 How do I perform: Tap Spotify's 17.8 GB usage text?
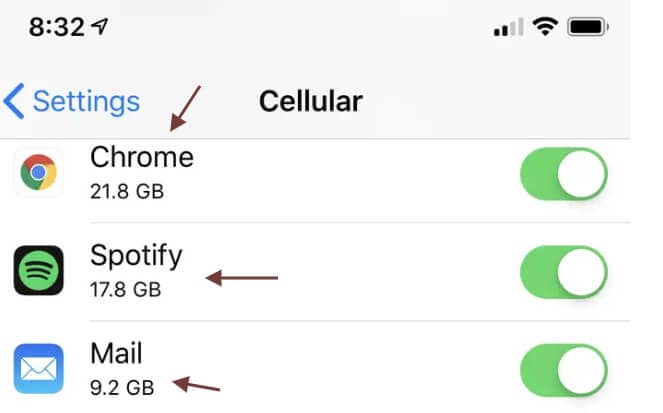click(x=125, y=289)
